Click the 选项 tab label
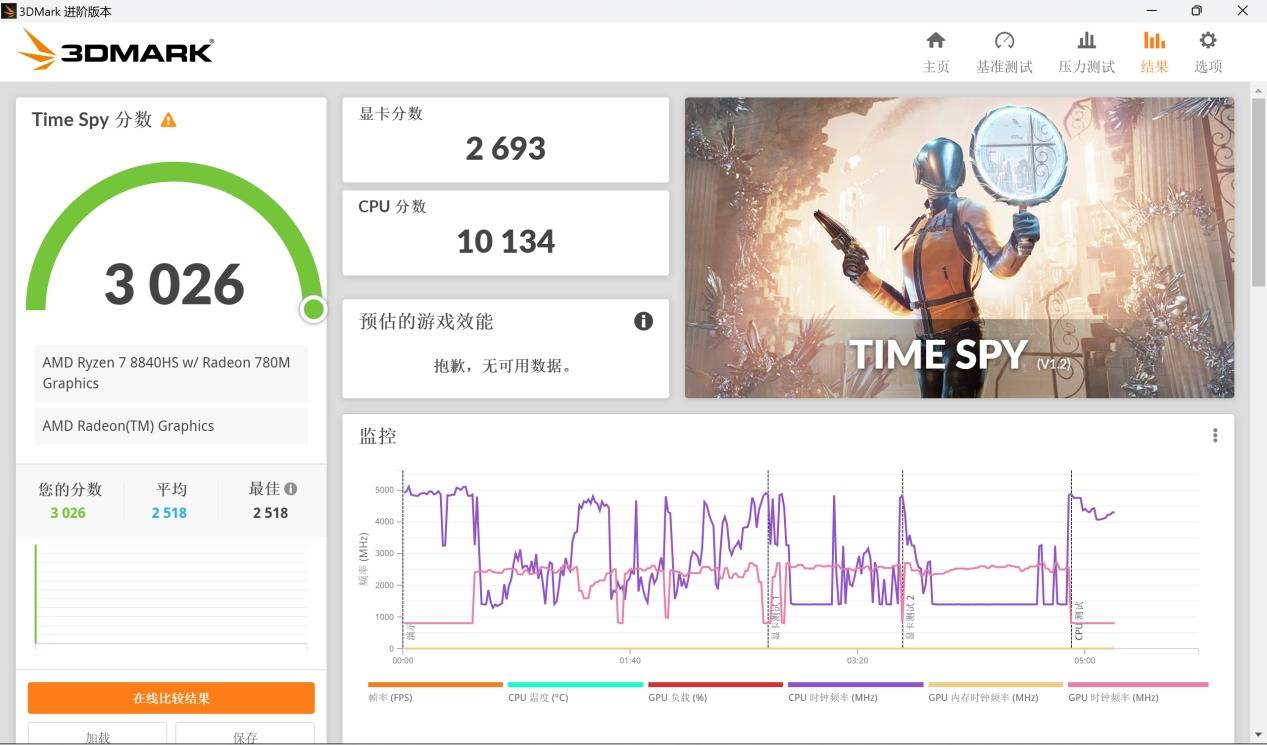This screenshot has width=1267, height=745. pyautogui.click(x=1208, y=67)
